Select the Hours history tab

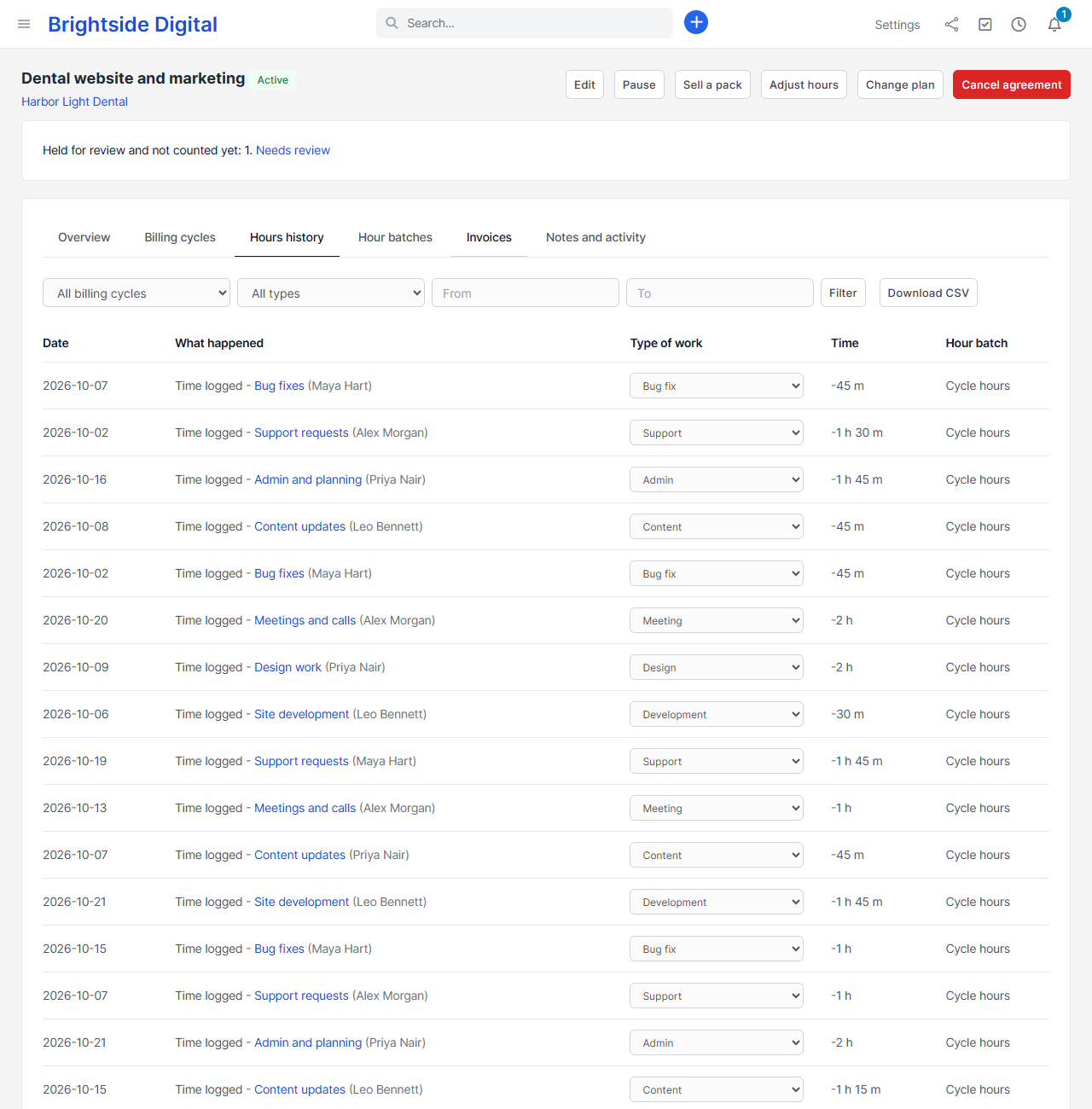coord(287,237)
